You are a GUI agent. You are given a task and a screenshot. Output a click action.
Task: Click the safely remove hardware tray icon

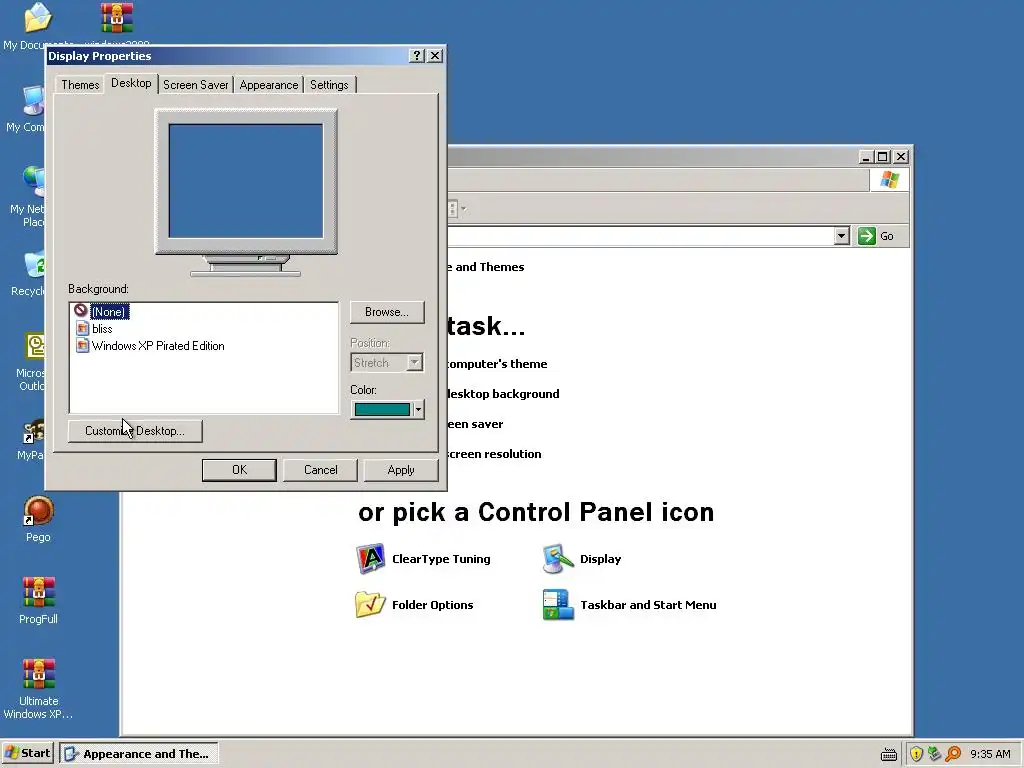(x=935, y=754)
